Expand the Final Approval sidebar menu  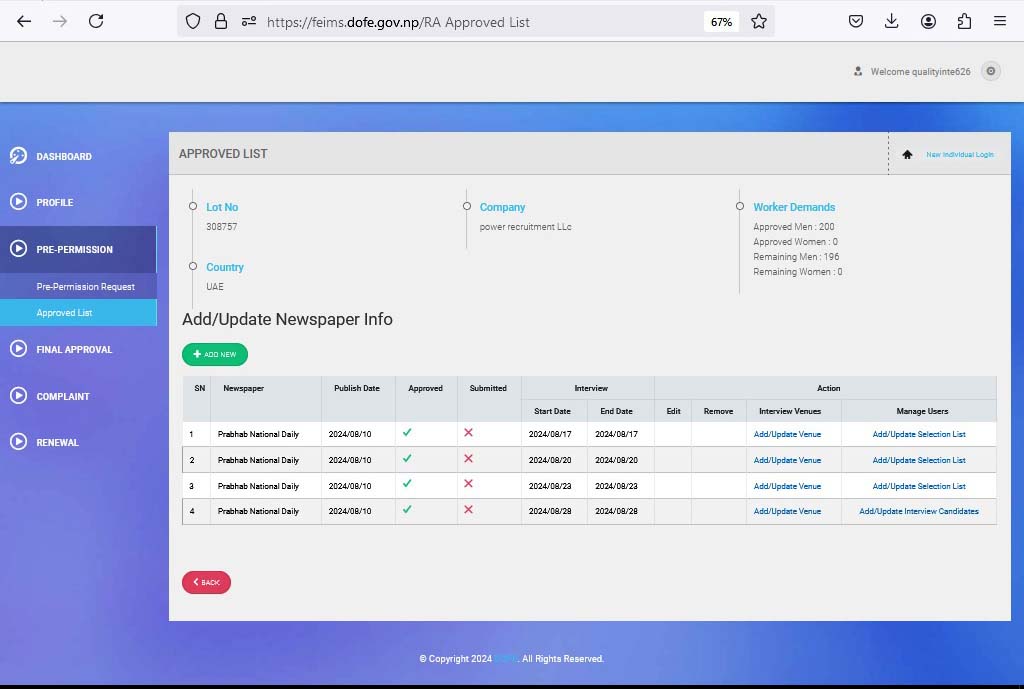coord(74,349)
